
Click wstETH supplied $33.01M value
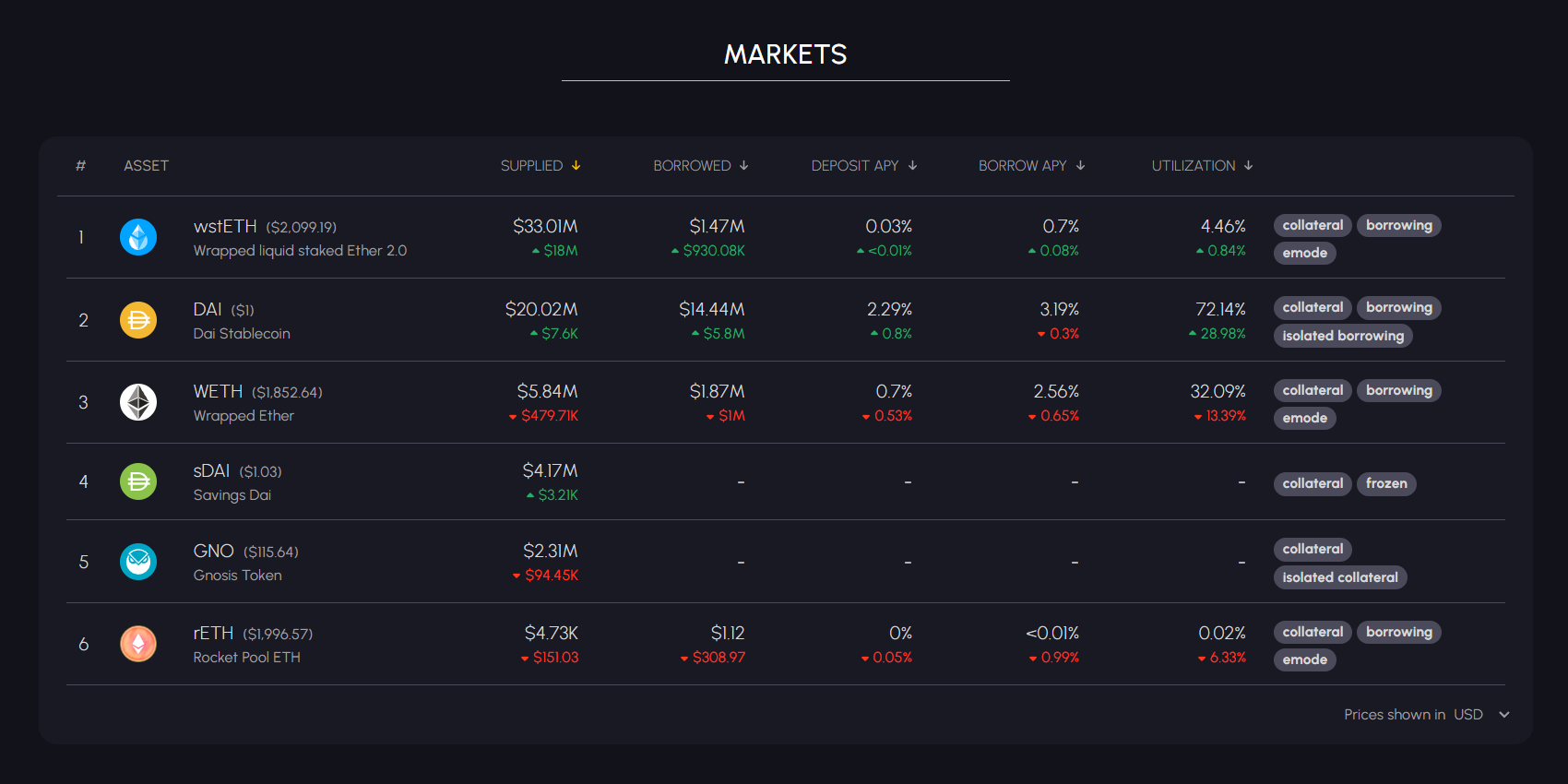(x=545, y=226)
